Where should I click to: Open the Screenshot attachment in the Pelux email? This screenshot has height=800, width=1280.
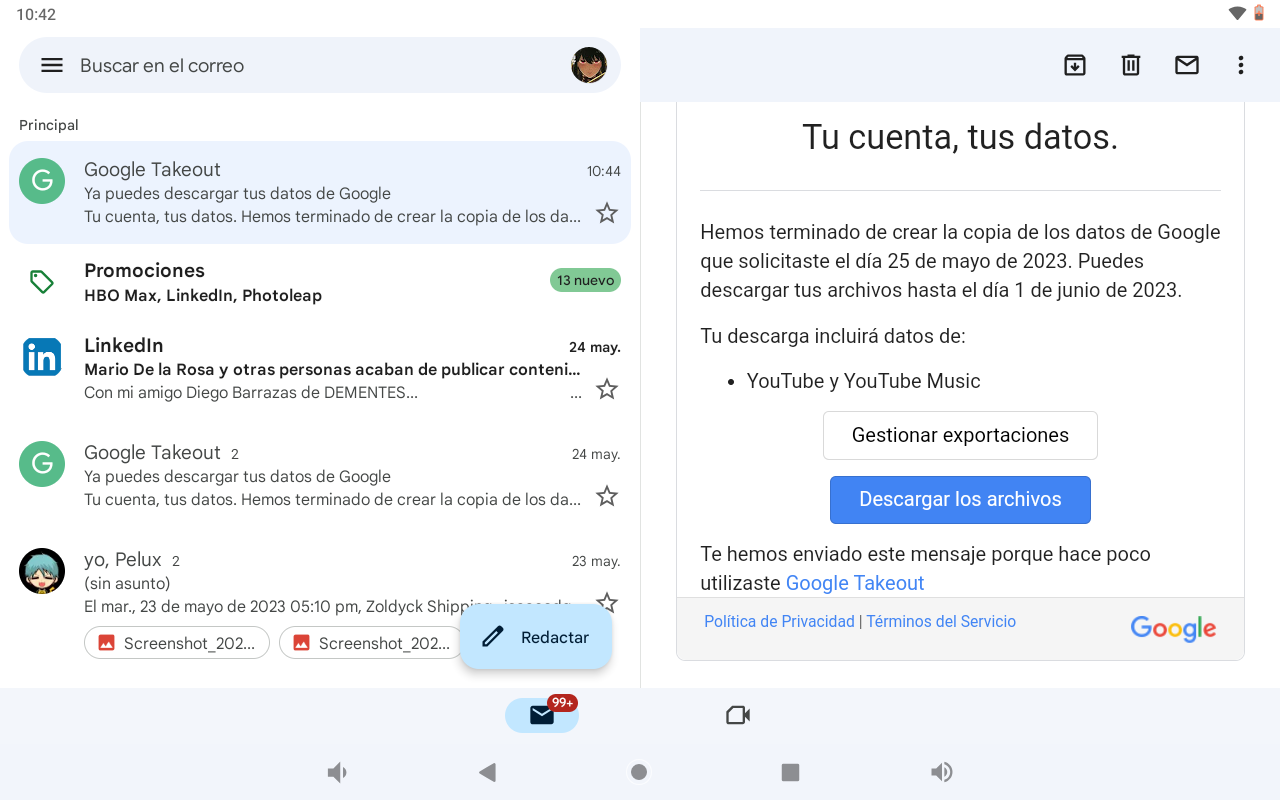coord(176,642)
